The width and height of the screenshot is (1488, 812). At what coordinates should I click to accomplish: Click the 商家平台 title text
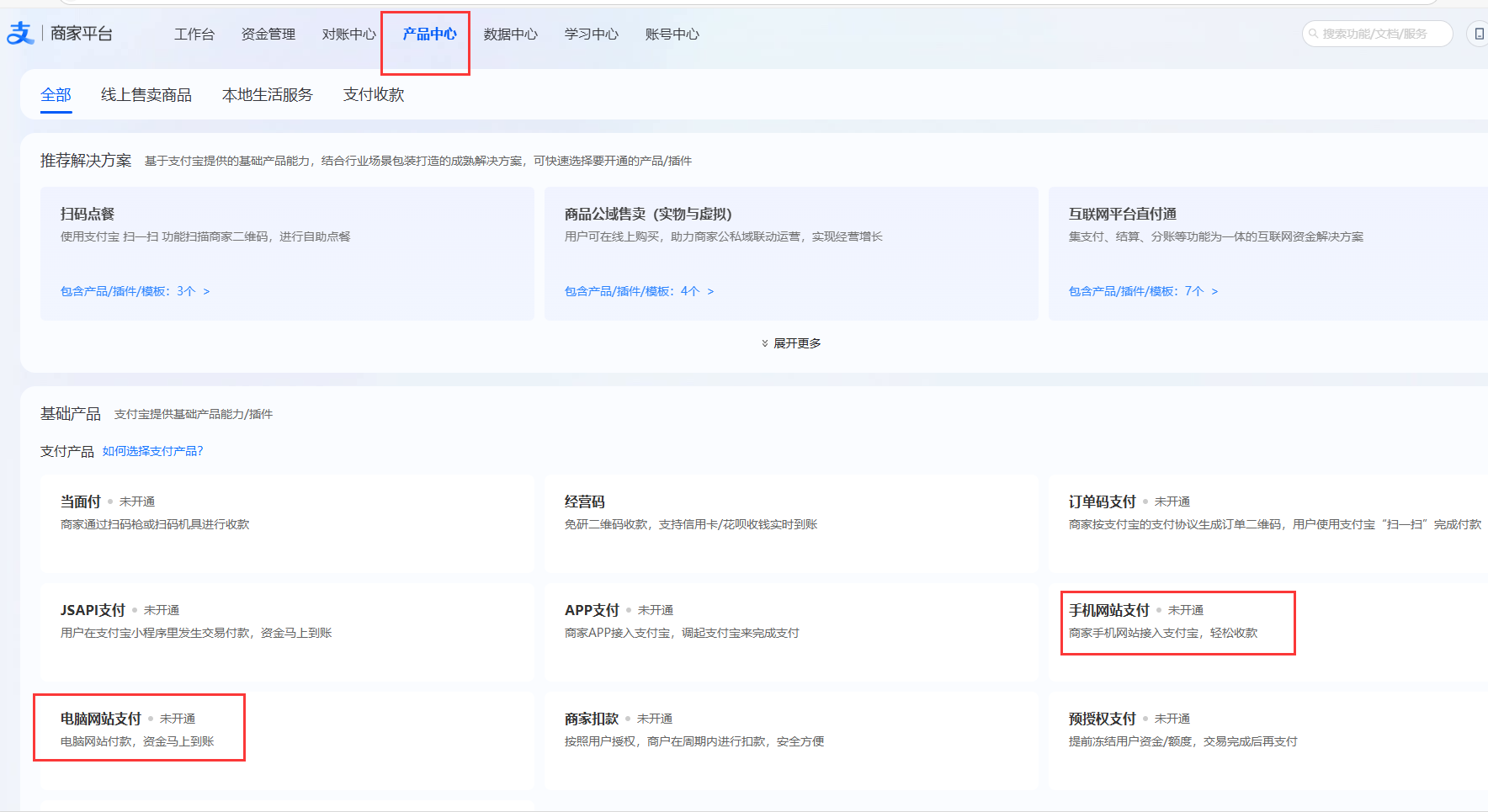pyautogui.click(x=82, y=34)
